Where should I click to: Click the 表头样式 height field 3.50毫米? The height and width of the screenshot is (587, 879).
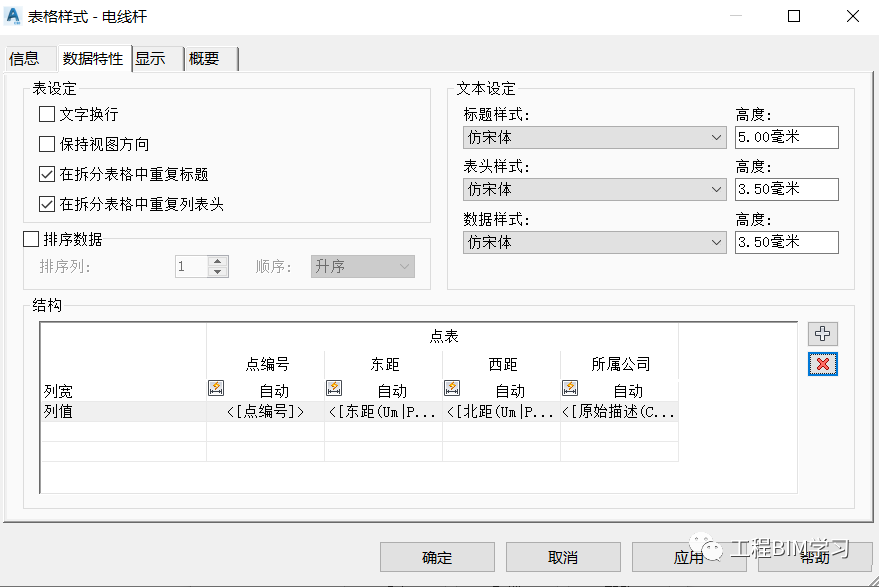tap(787, 189)
